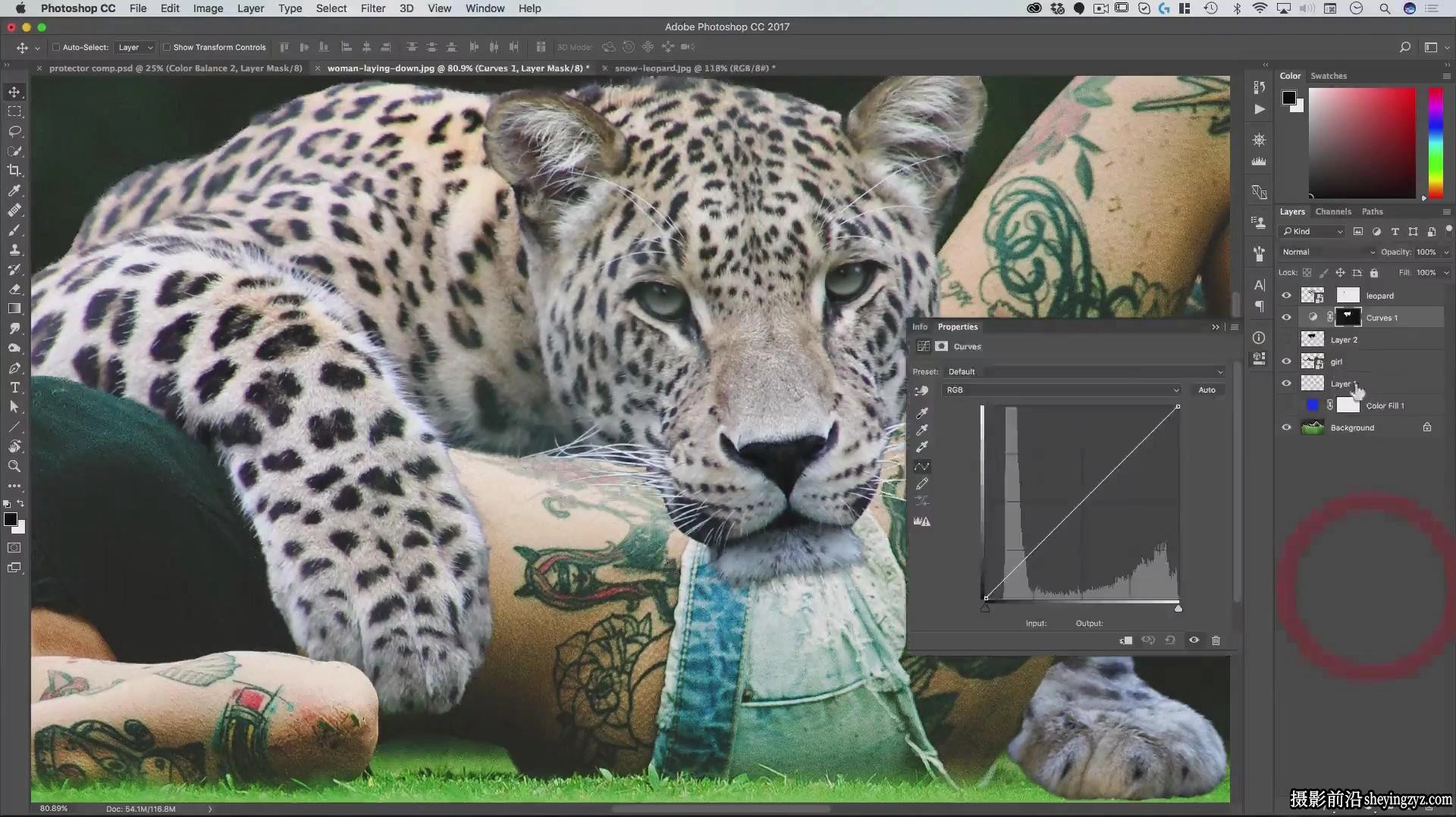Show the Color Fill 1 layer
The height and width of the screenshot is (817, 1456).
tap(1286, 405)
